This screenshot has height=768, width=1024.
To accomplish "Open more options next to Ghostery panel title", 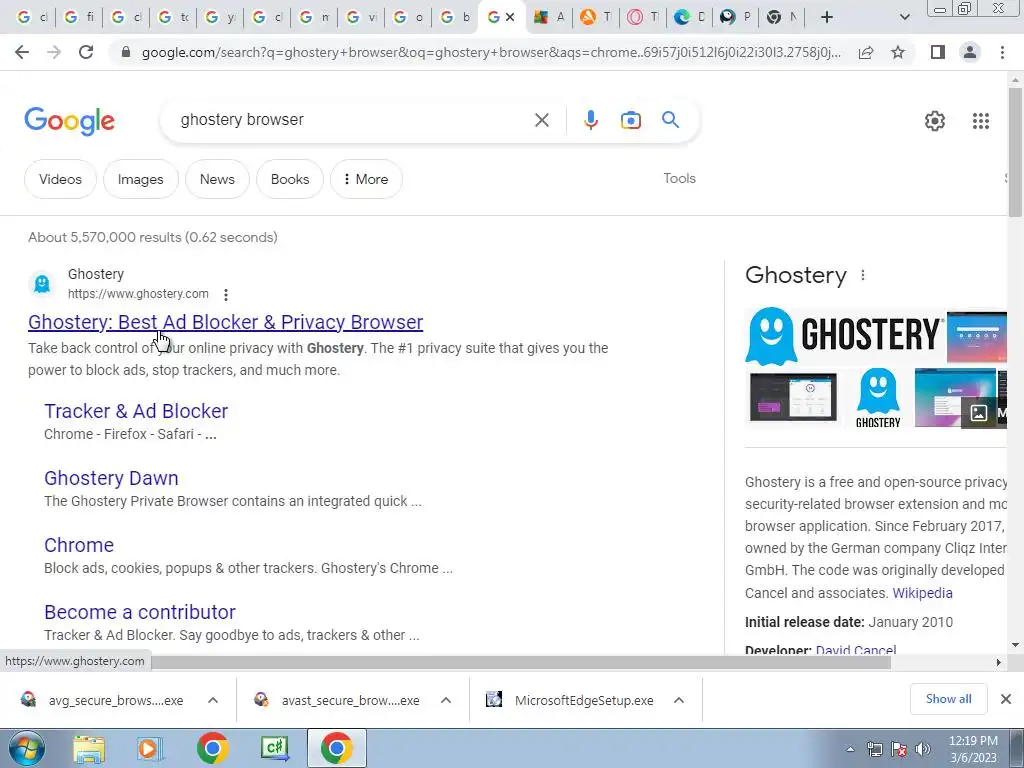I will [863, 275].
